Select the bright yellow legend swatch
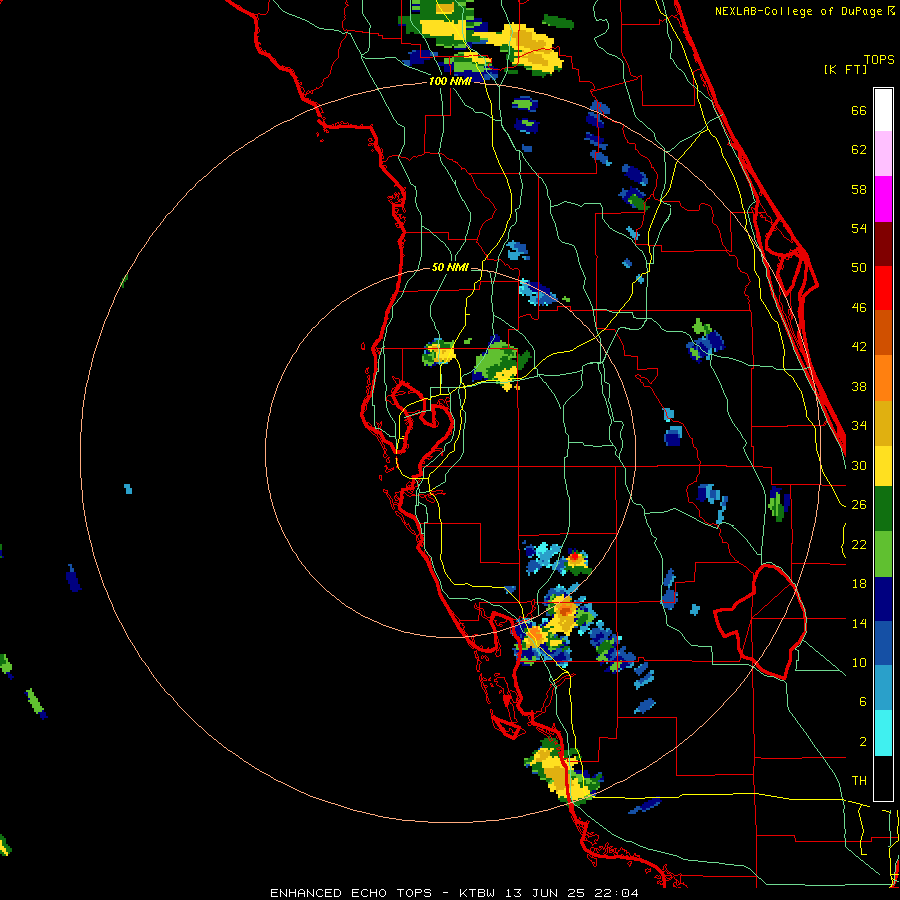900x900 pixels. [x=883, y=466]
